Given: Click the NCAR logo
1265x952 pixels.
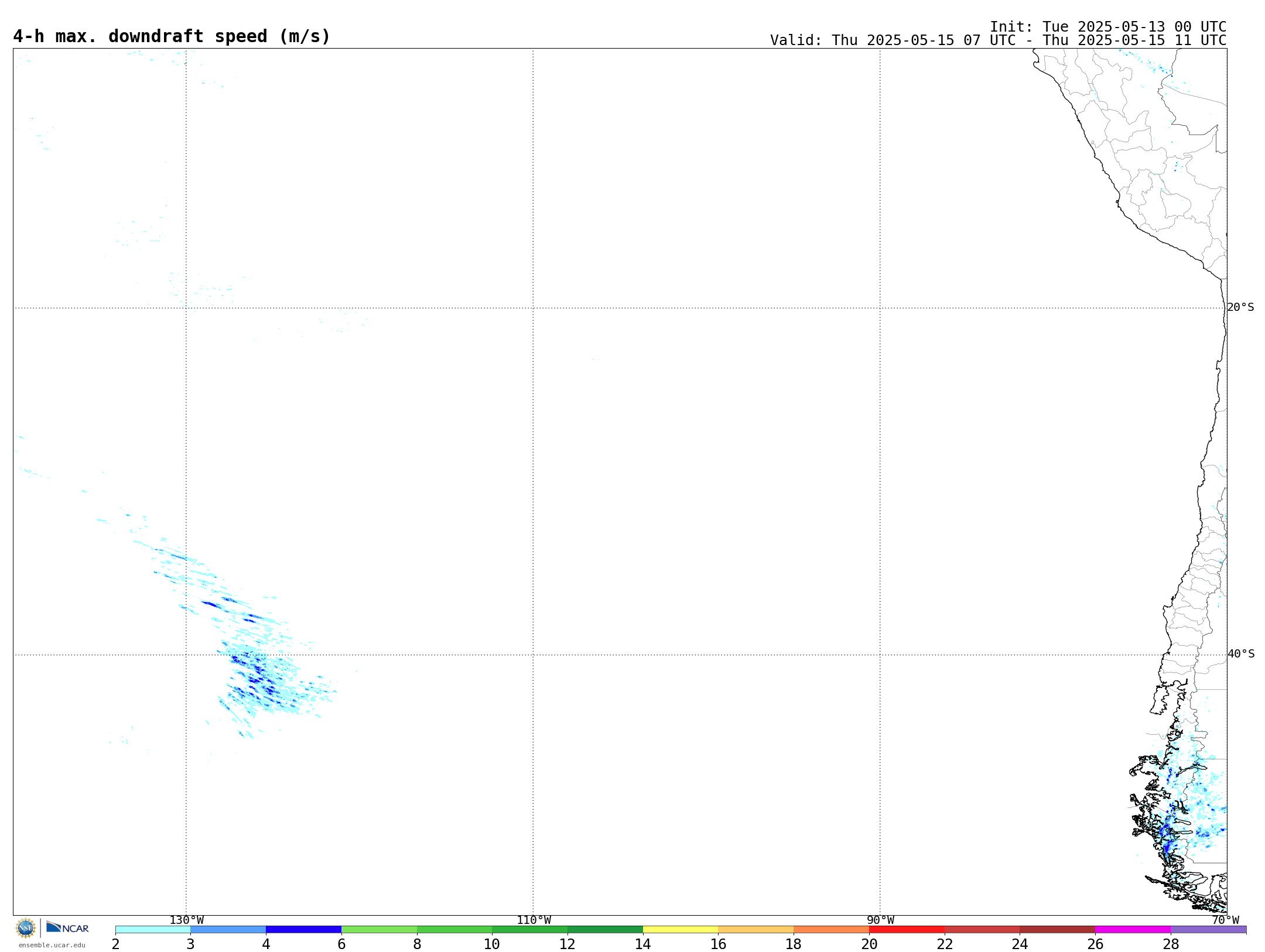Looking at the screenshot, I should pos(67,927).
